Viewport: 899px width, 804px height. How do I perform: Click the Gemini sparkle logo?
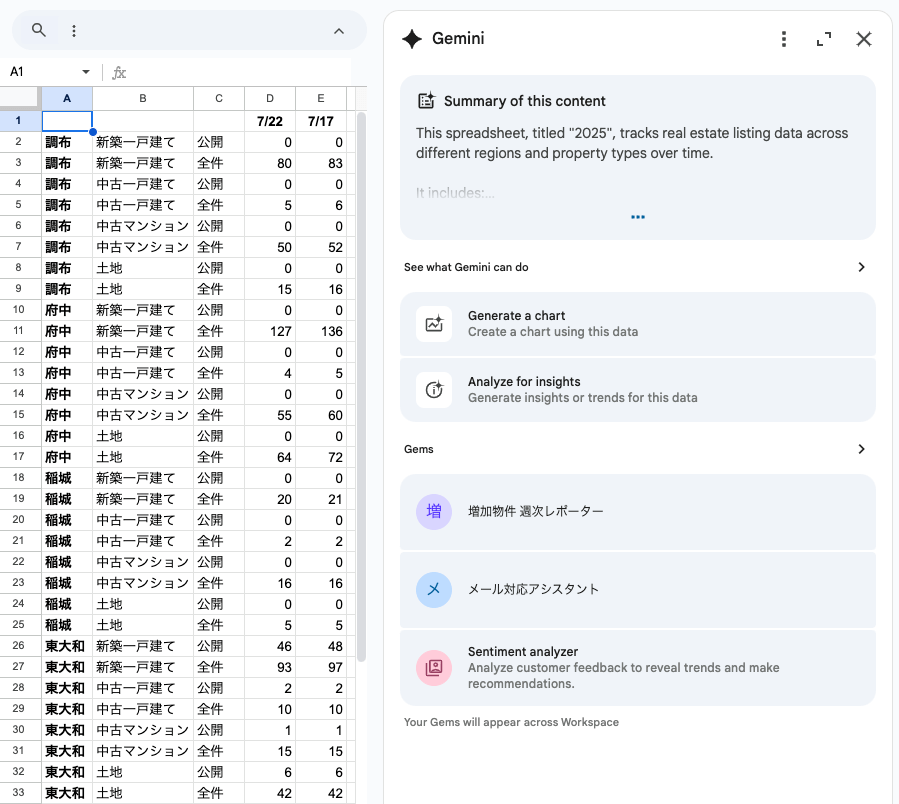412,39
